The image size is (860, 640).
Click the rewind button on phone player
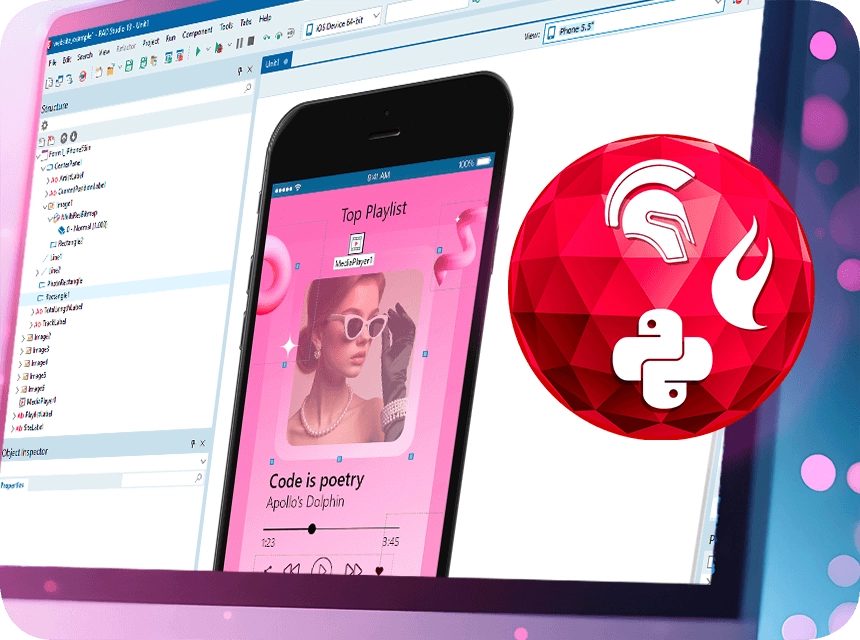tap(291, 570)
